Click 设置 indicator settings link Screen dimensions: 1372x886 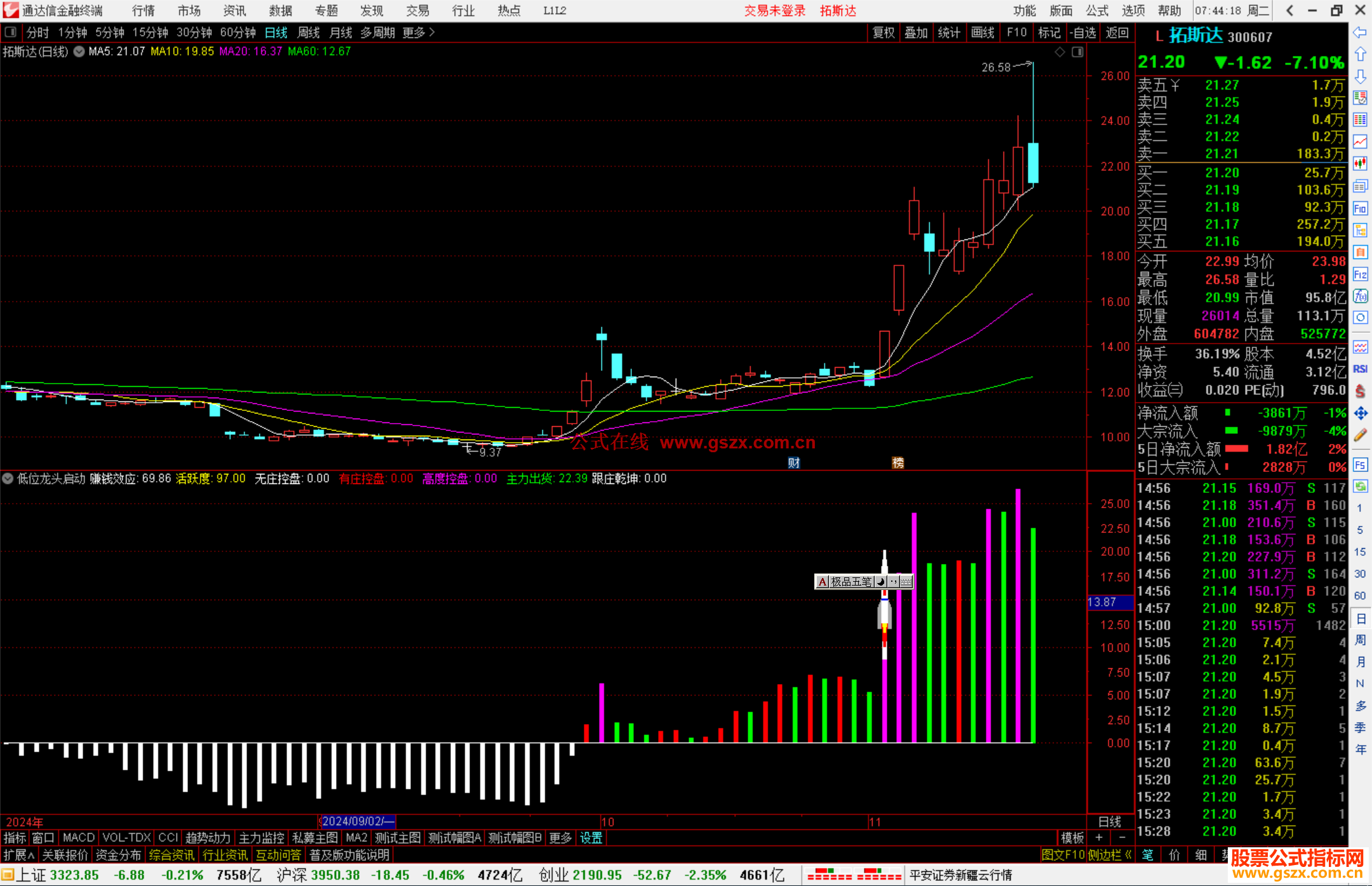pos(591,838)
